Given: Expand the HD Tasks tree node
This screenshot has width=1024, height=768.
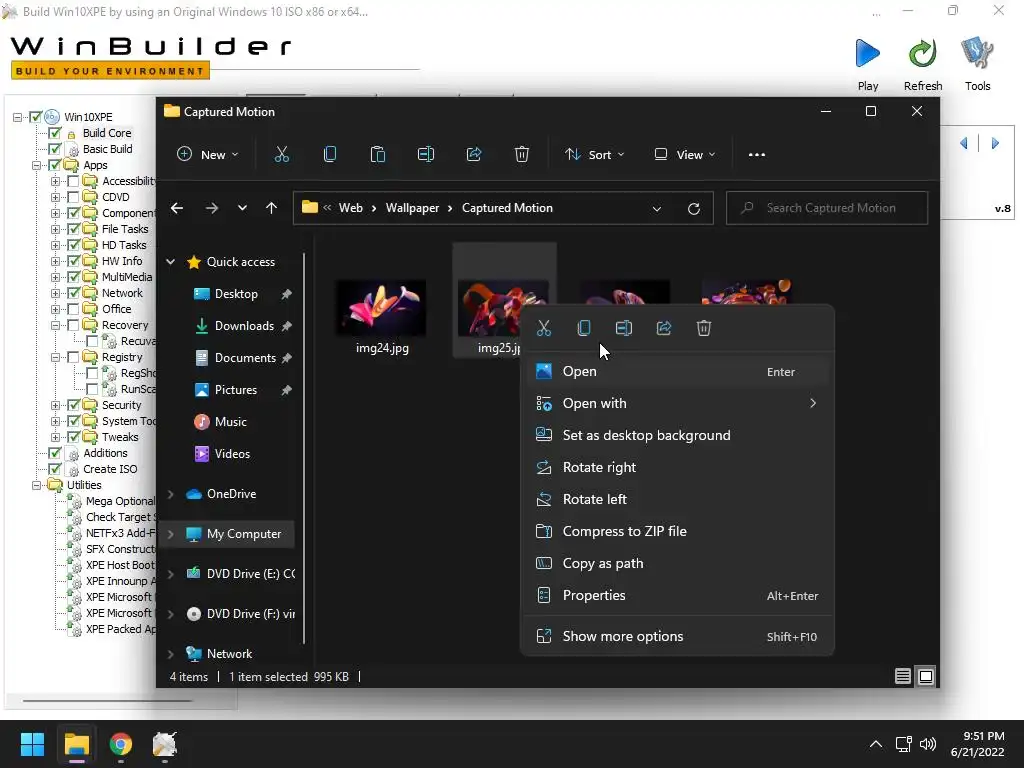Looking at the screenshot, I should pos(56,245).
